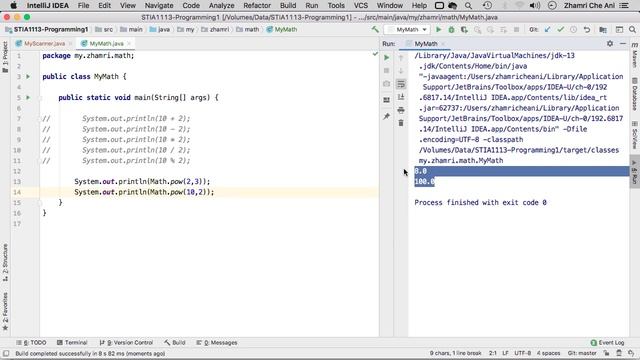Click the zhamri breadcrumb package
The height and width of the screenshot is (360, 640).
click(x=215, y=29)
